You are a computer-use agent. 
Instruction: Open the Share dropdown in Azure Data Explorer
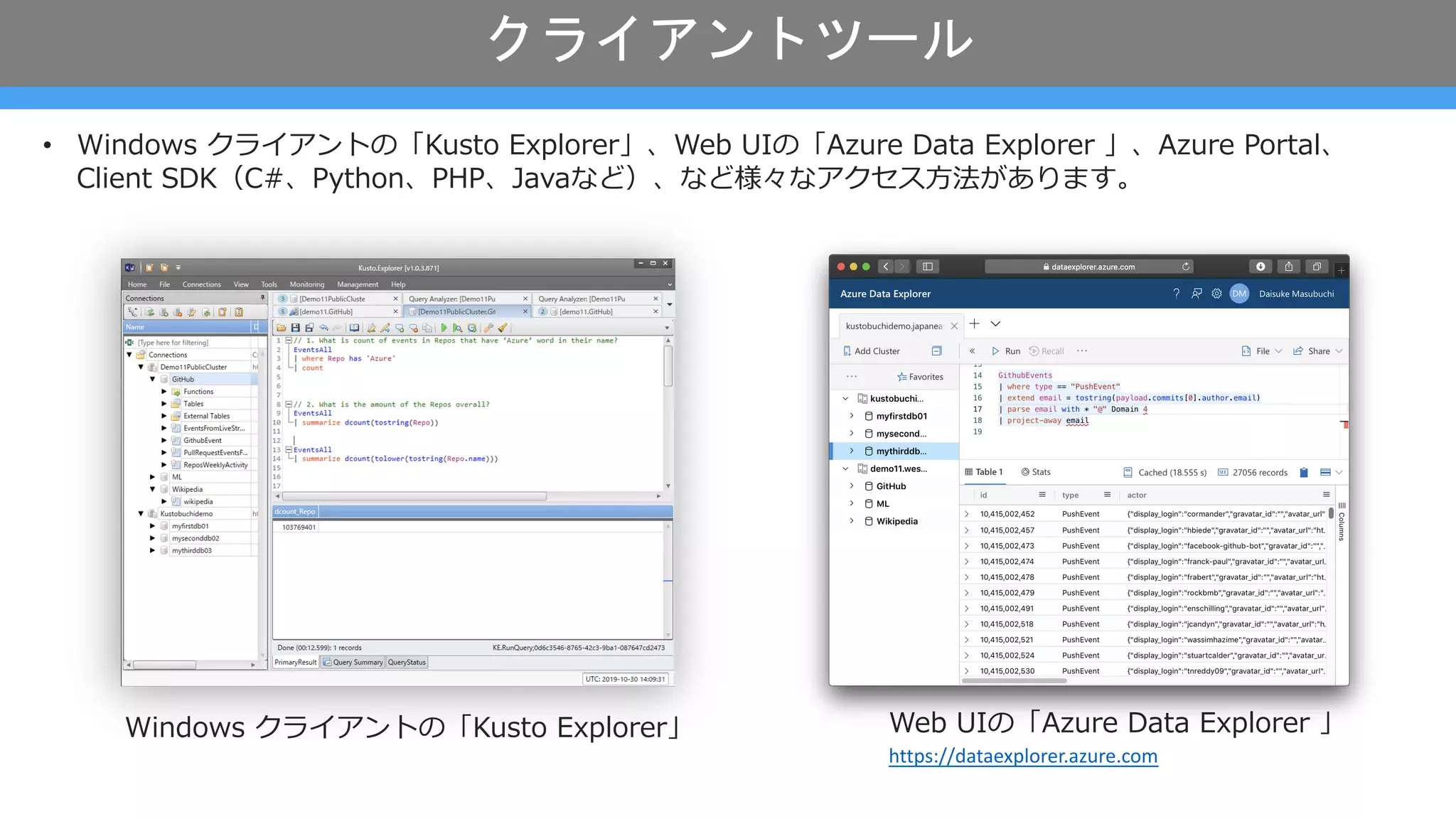(x=1317, y=351)
